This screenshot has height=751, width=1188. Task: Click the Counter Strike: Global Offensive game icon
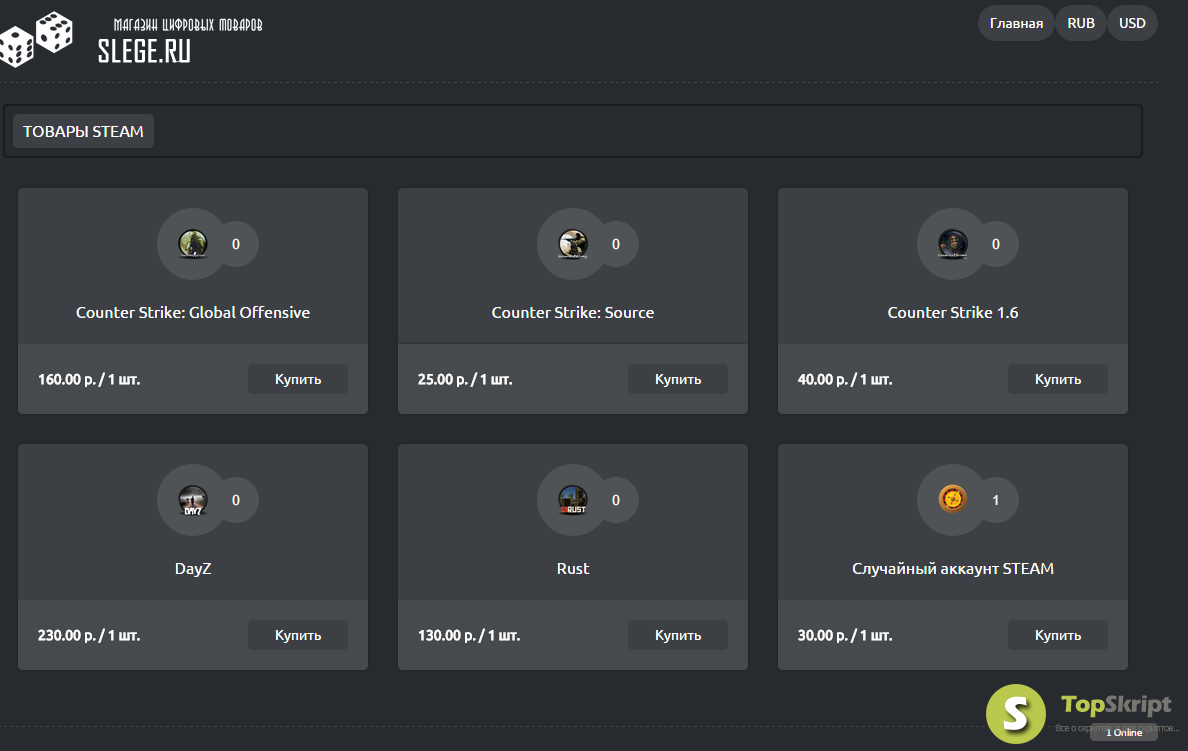(x=192, y=244)
